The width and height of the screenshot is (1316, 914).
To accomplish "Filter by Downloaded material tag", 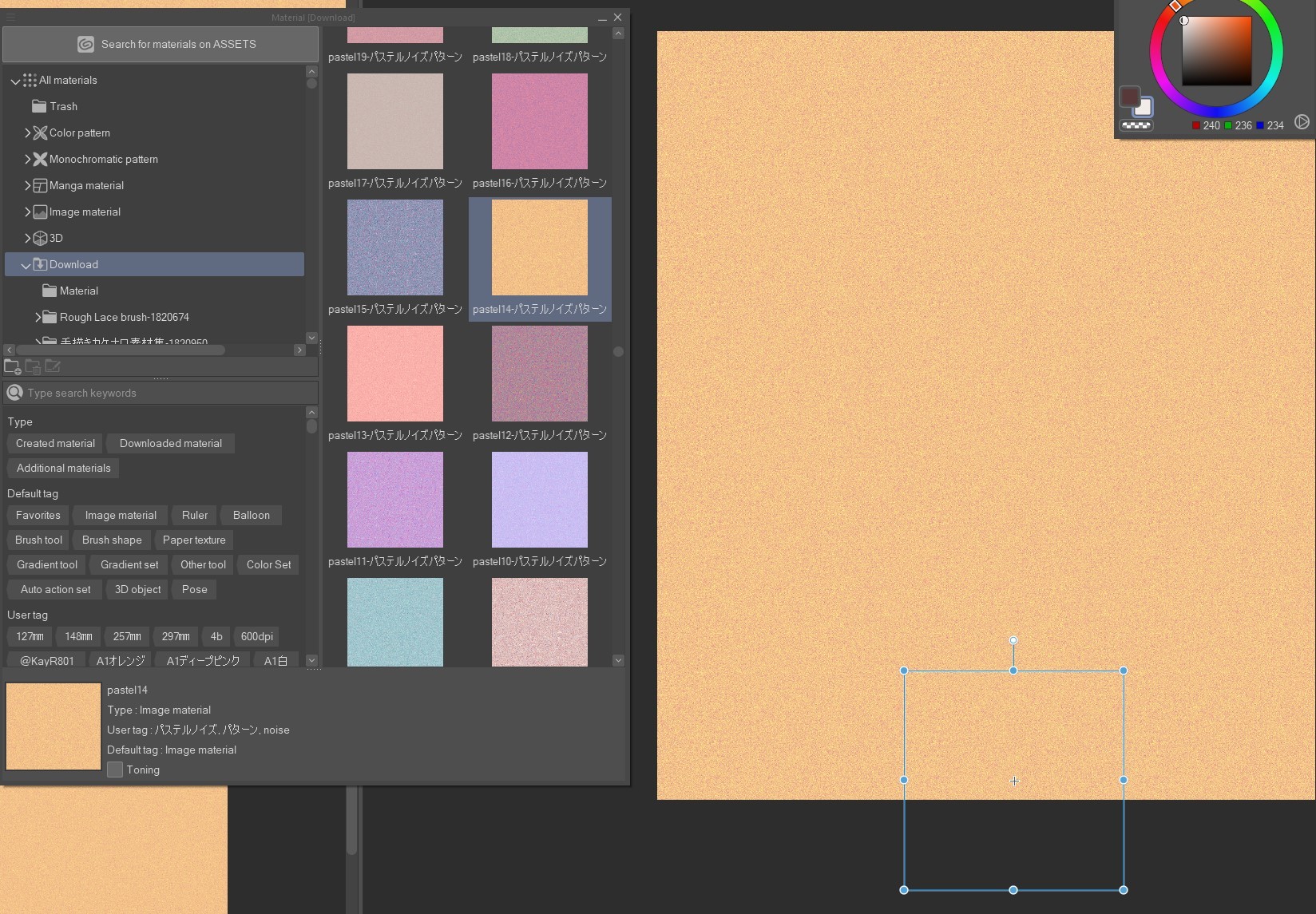I will 171,444.
